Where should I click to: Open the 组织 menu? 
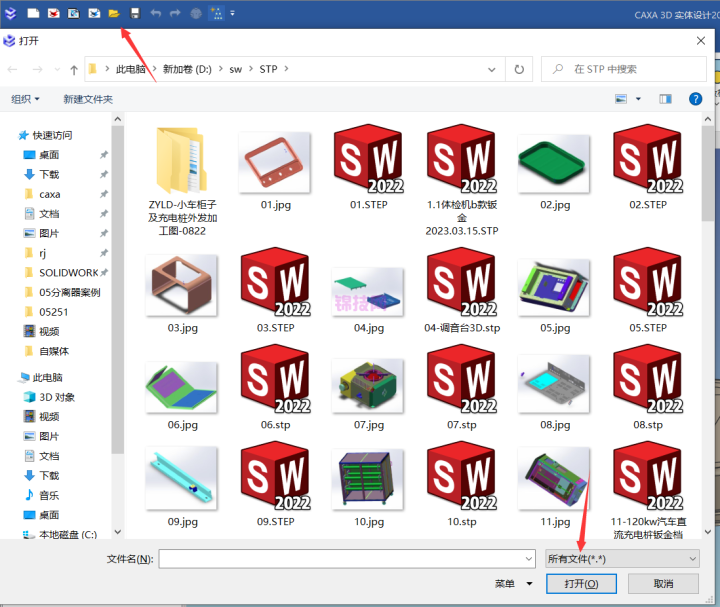[25, 99]
